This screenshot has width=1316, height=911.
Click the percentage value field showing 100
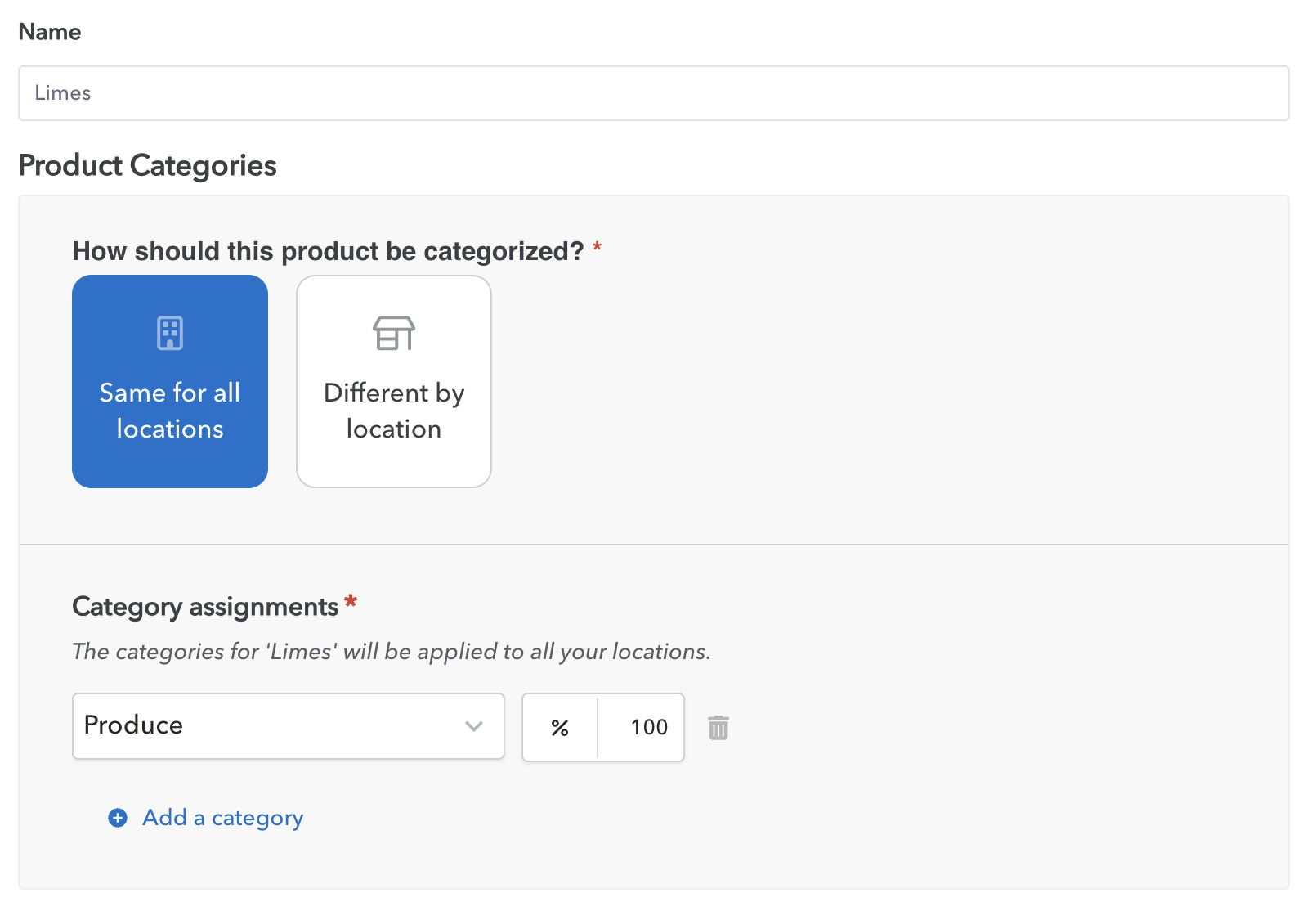642,727
